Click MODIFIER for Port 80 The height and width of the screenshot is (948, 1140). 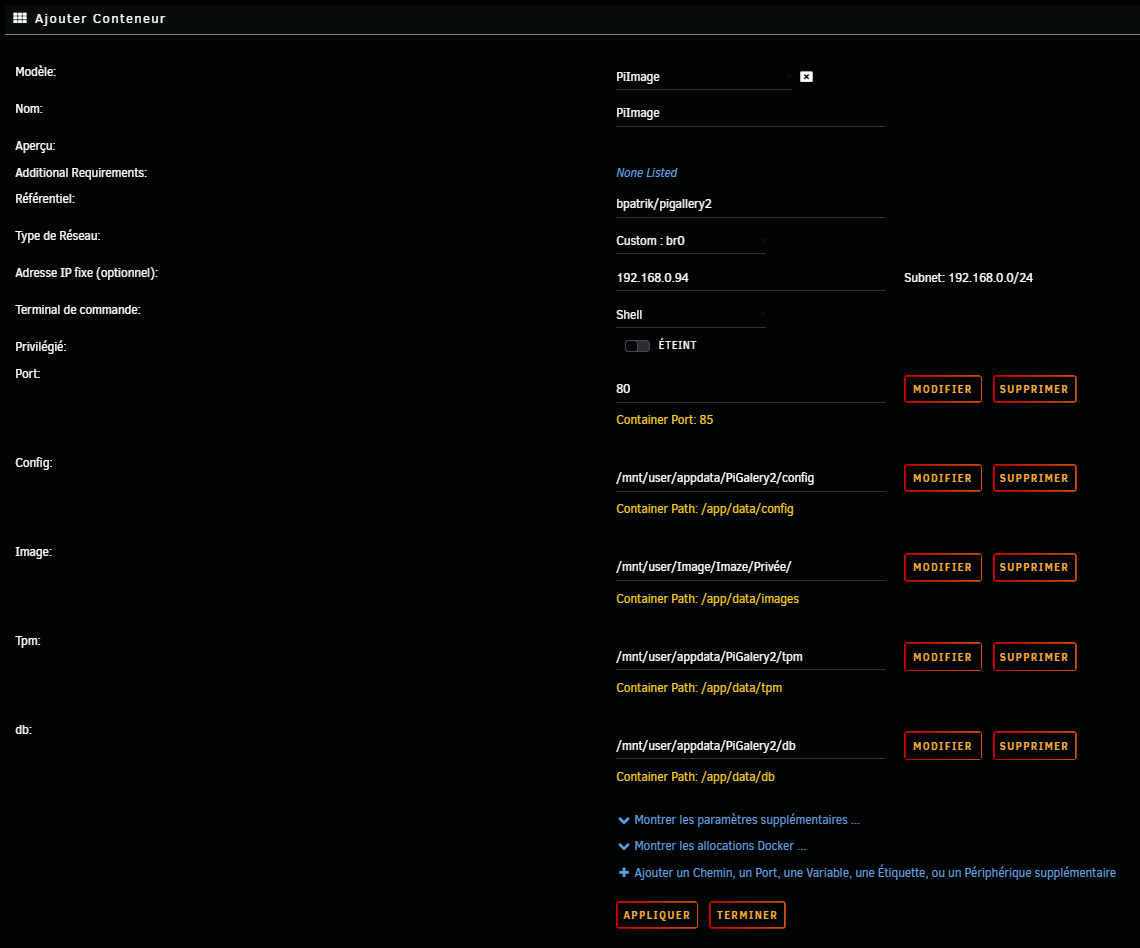942,389
